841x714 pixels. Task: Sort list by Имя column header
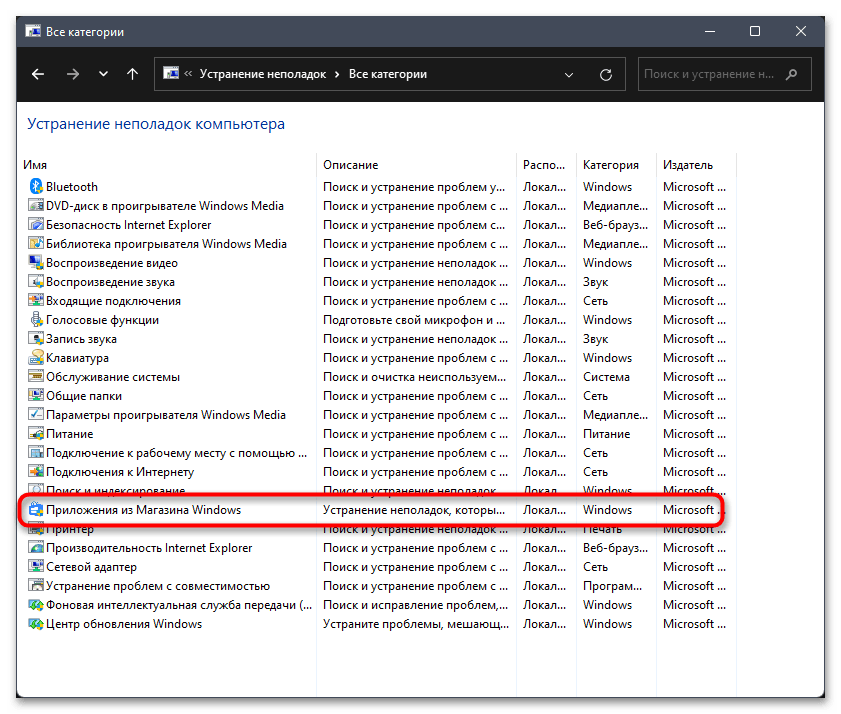pyautogui.click(x=36, y=165)
